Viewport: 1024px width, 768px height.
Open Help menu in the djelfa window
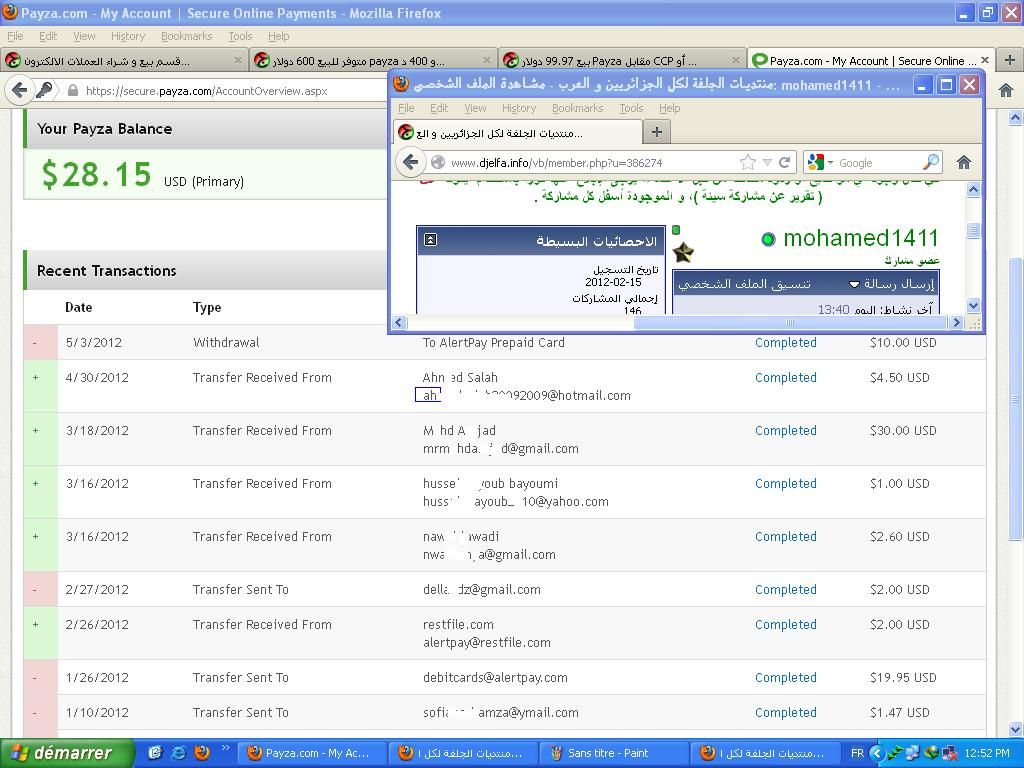pos(669,108)
